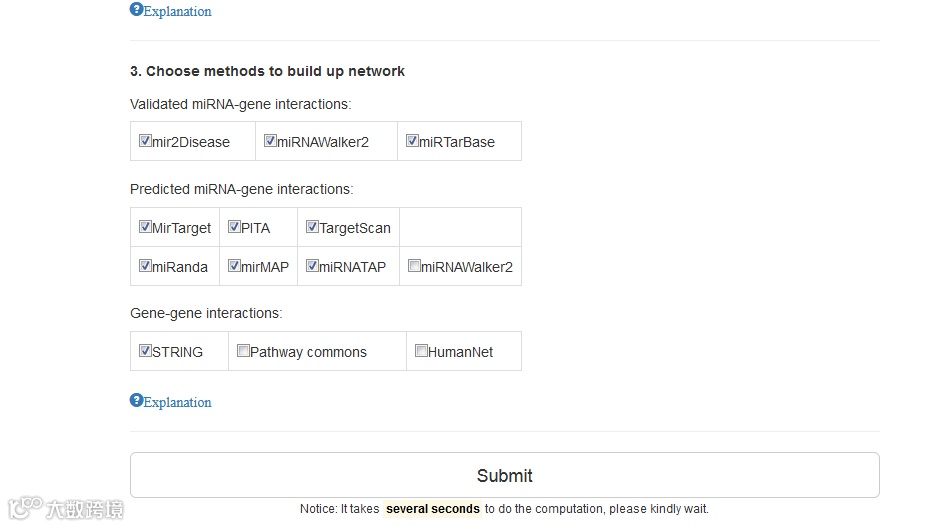Click the top Explanation help icon
The height and width of the screenshot is (527, 947).
(x=136, y=10)
